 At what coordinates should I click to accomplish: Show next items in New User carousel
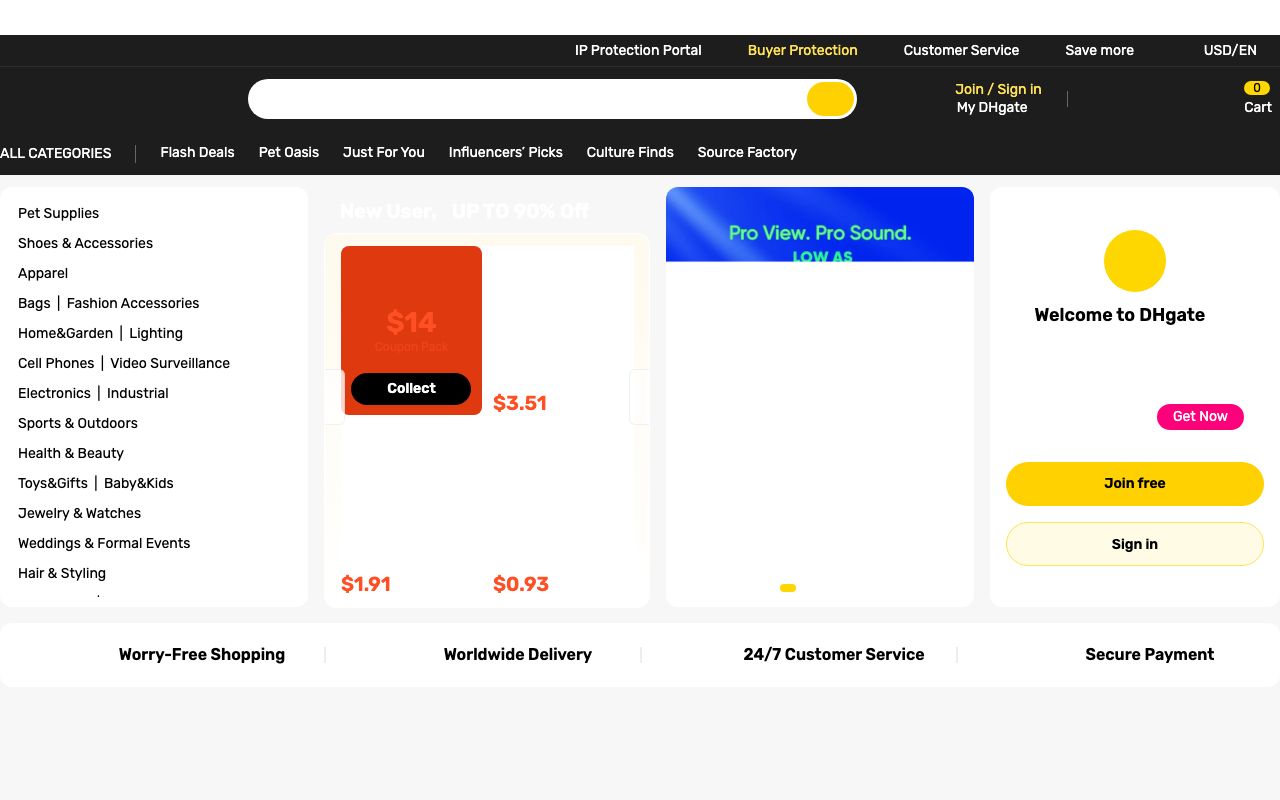(x=640, y=396)
